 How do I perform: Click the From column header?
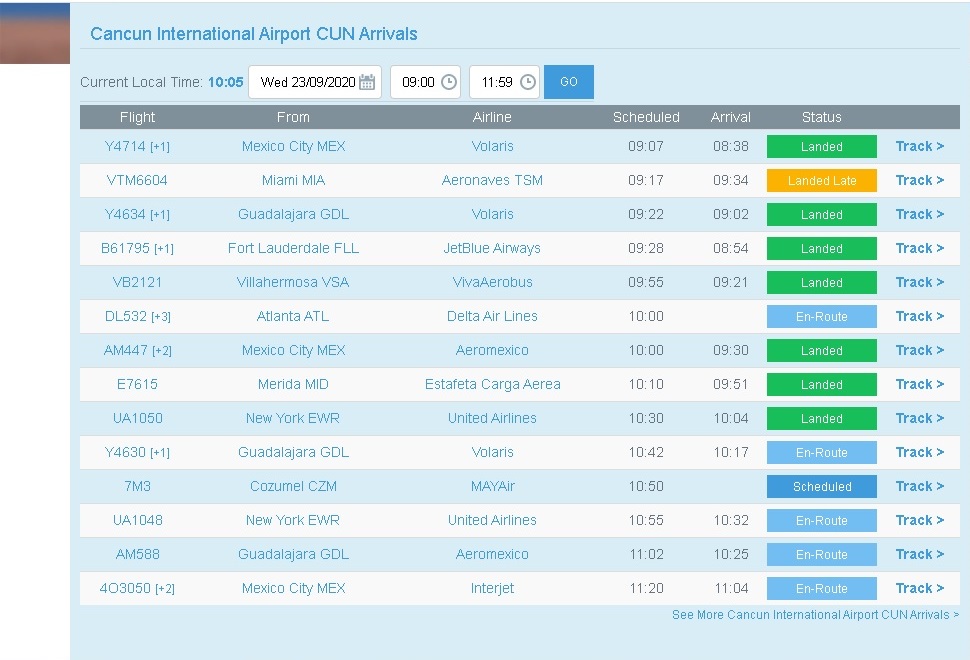pos(293,117)
